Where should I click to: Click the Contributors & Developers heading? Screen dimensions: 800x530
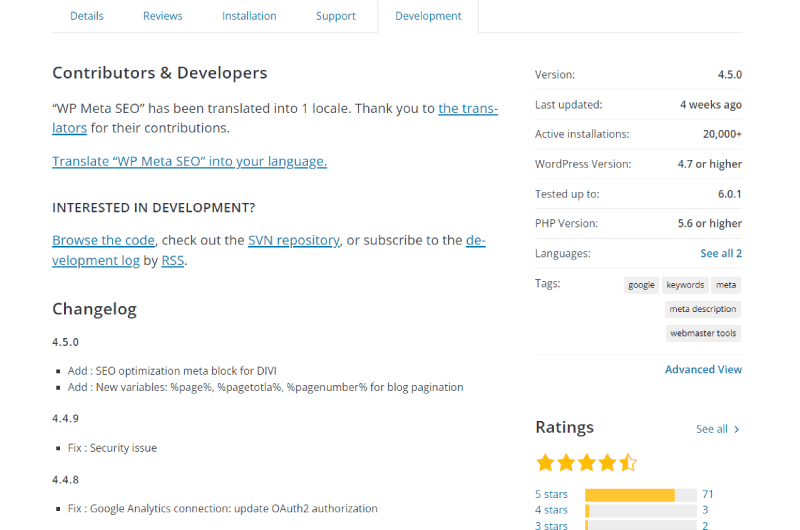(160, 73)
